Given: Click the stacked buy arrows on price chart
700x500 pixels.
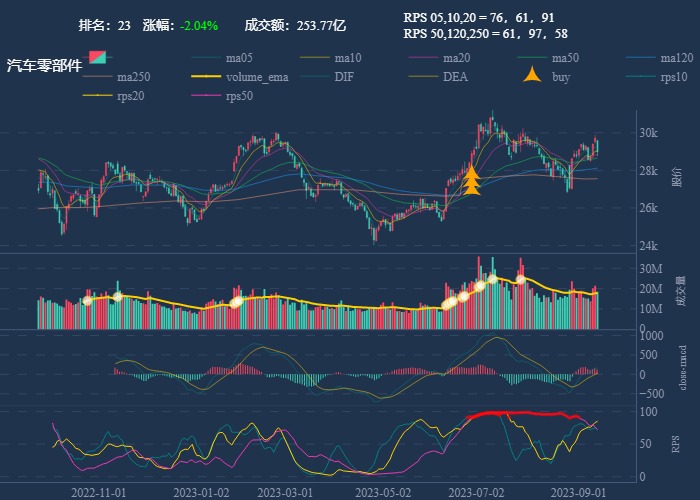Looking at the screenshot, I should coord(472,181).
